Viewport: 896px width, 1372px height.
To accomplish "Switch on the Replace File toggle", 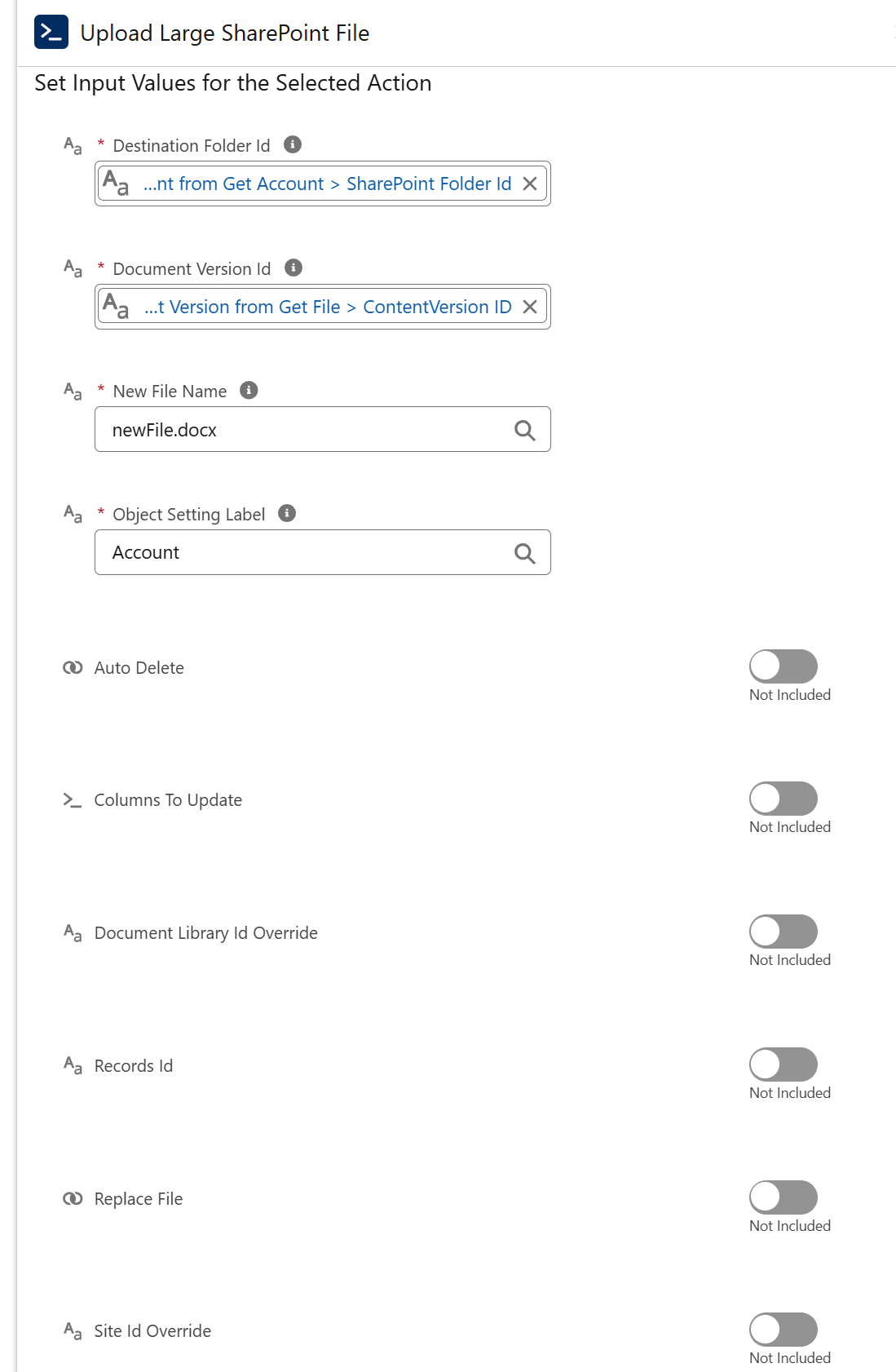I will point(783,1197).
